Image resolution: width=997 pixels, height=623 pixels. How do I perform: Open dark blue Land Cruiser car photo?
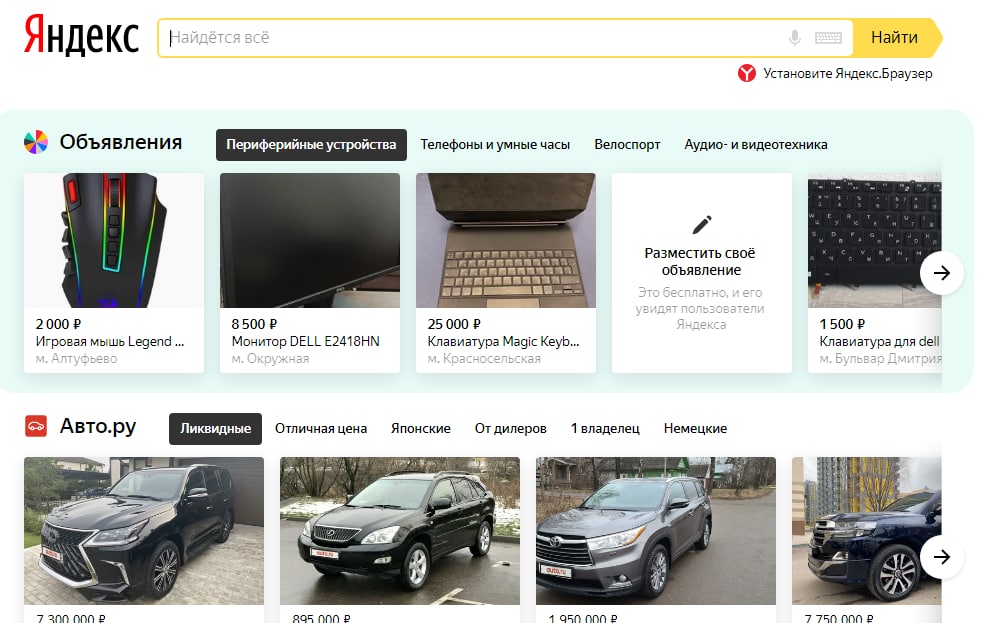(867, 531)
